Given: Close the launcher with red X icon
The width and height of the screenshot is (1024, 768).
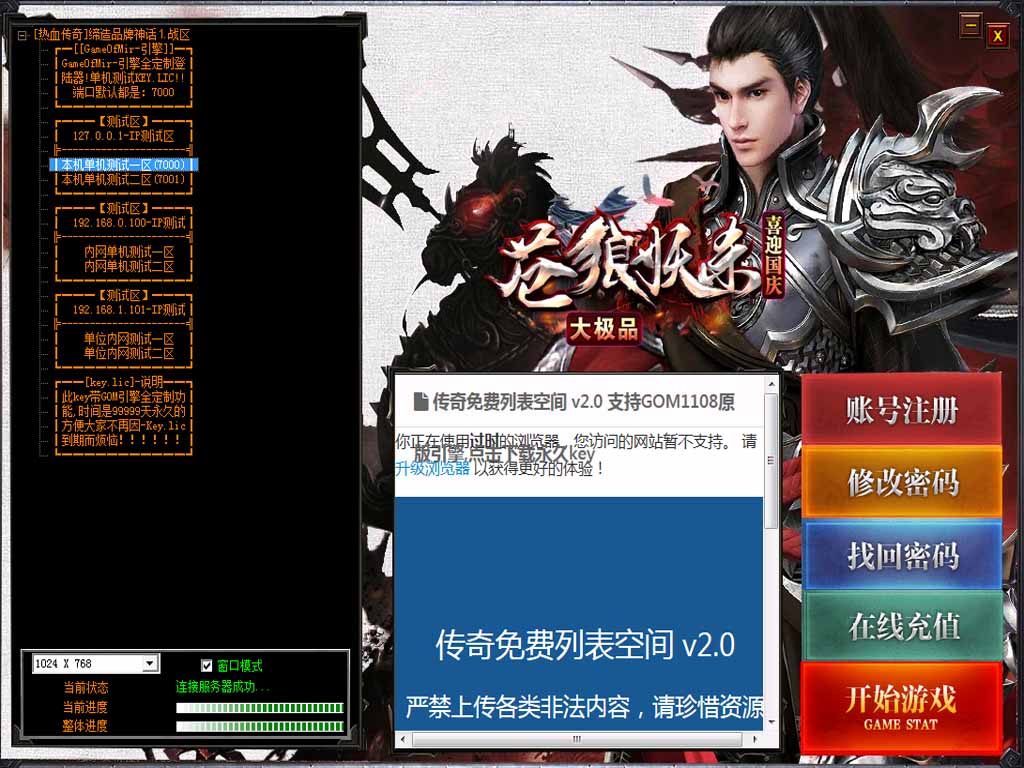Looking at the screenshot, I should pos(997,36).
